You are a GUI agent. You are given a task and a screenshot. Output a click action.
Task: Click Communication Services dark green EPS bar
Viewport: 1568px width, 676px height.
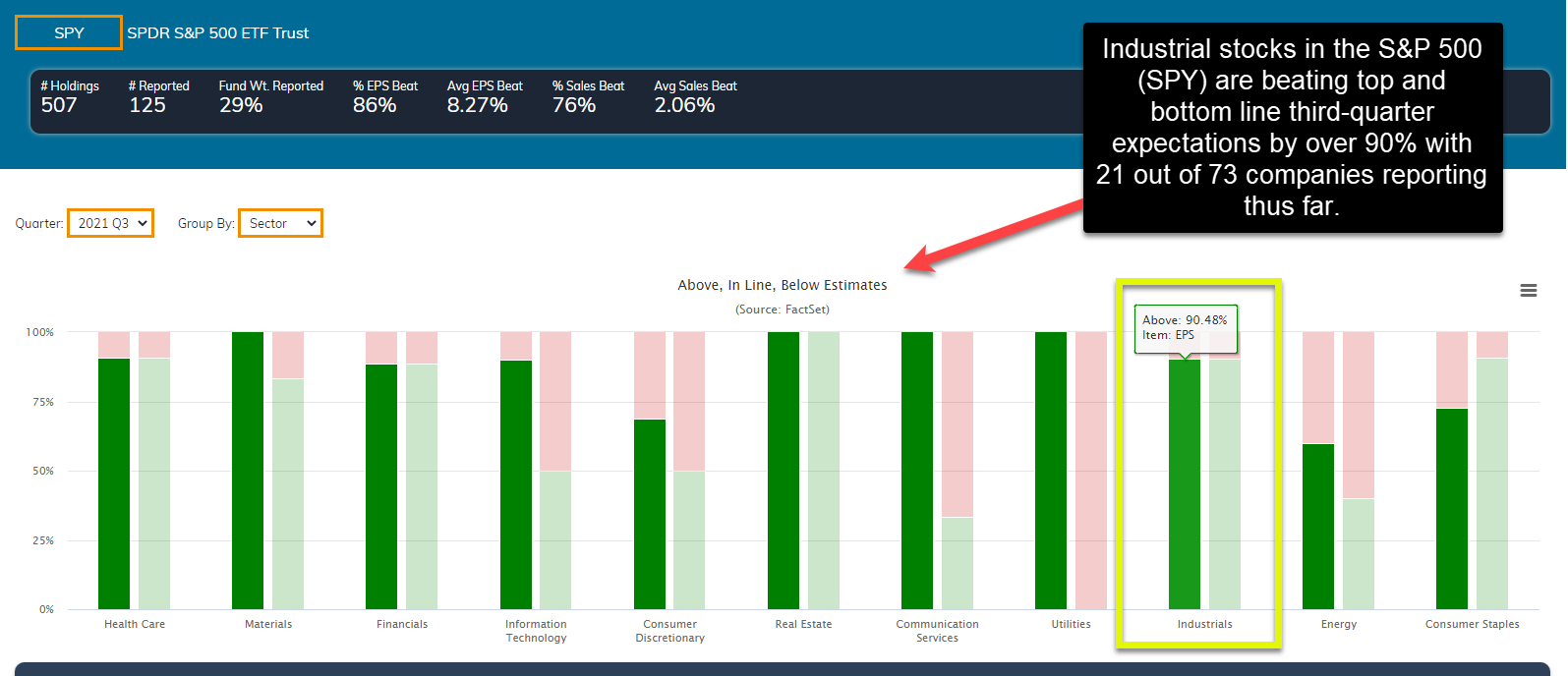click(x=917, y=471)
